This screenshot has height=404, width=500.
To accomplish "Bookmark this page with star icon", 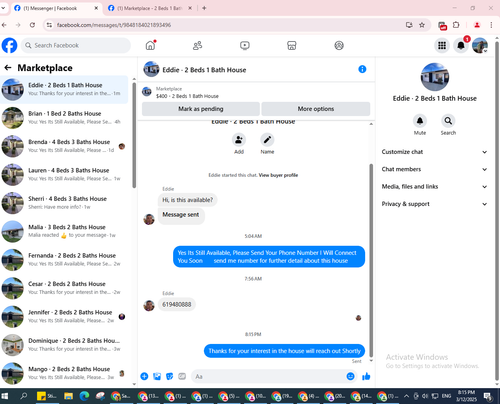I will 422,25.
